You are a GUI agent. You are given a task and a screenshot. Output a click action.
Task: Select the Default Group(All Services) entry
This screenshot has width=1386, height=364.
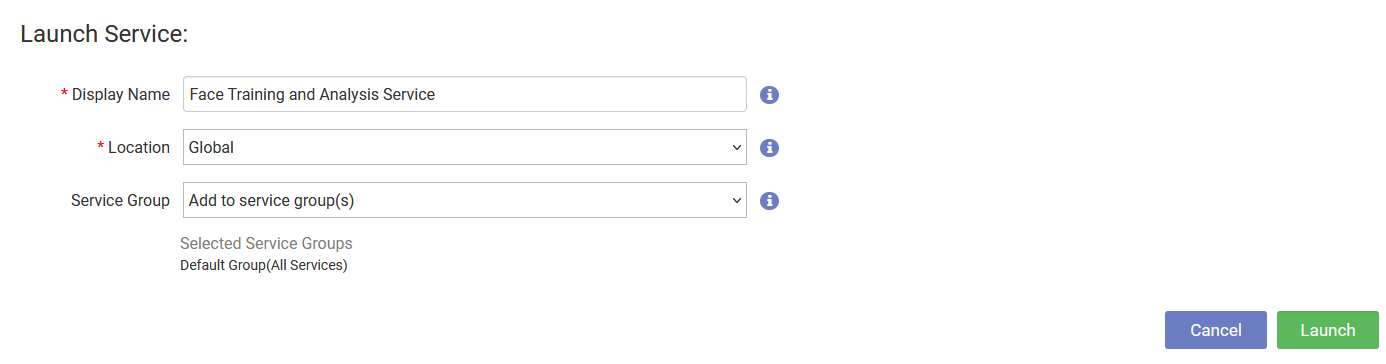coord(264,265)
